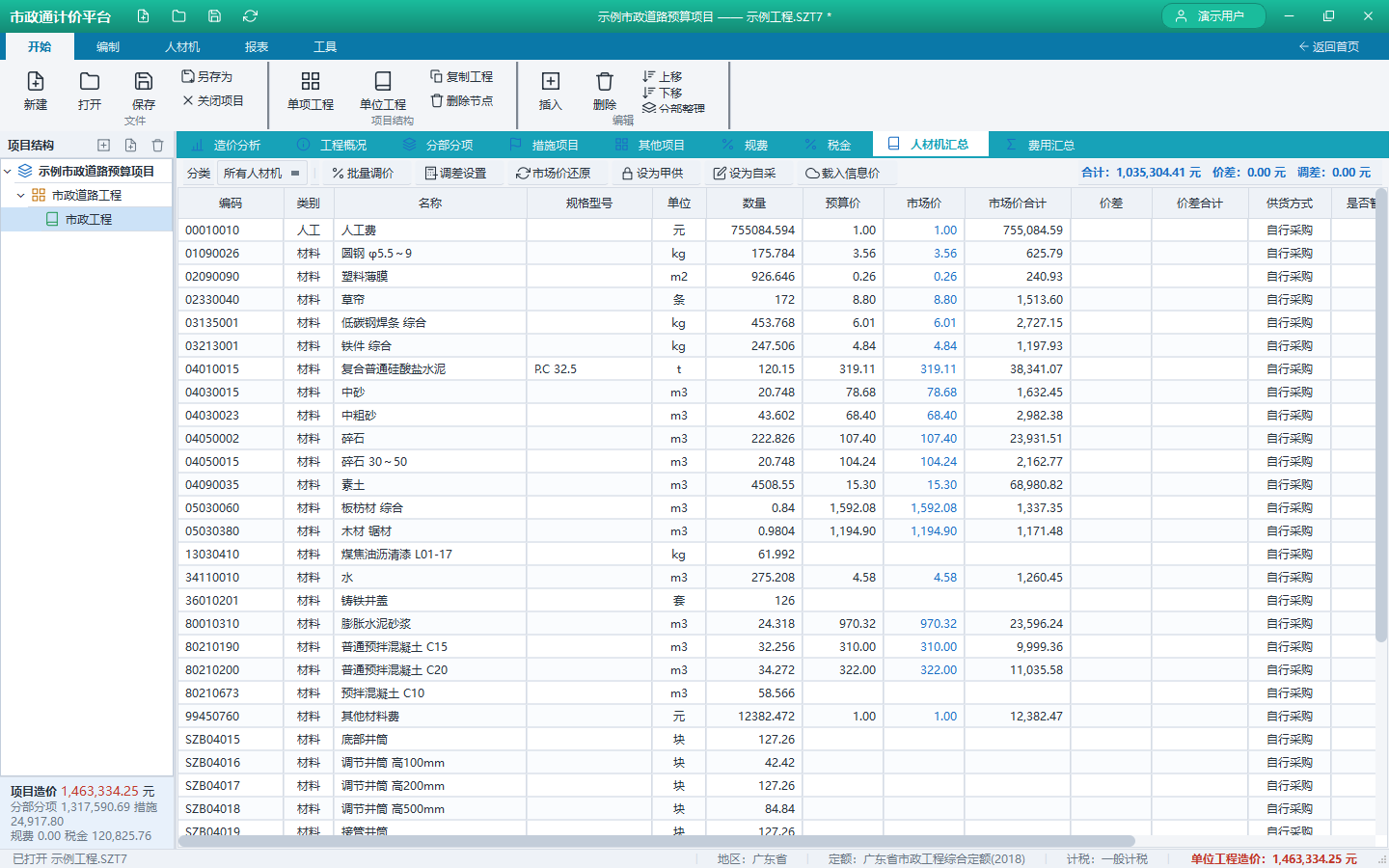Click 删除节点 in ribbon
This screenshot has height=868, width=1389.
point(461,100)
